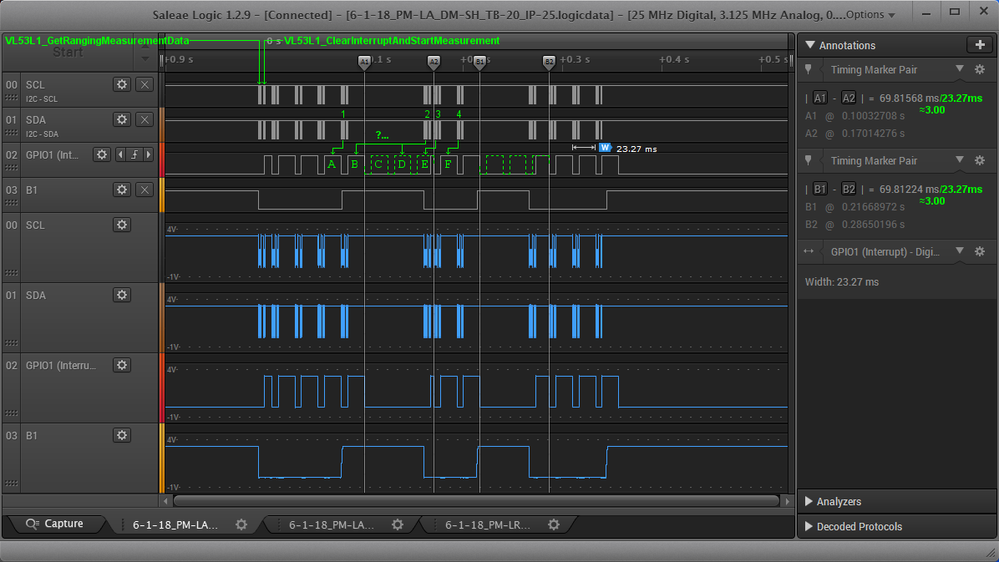Image resolution: width=999 pixels, height=562 pixels.
Task: Open settings gear for analog SDA channel
Action: pos(122,295)
